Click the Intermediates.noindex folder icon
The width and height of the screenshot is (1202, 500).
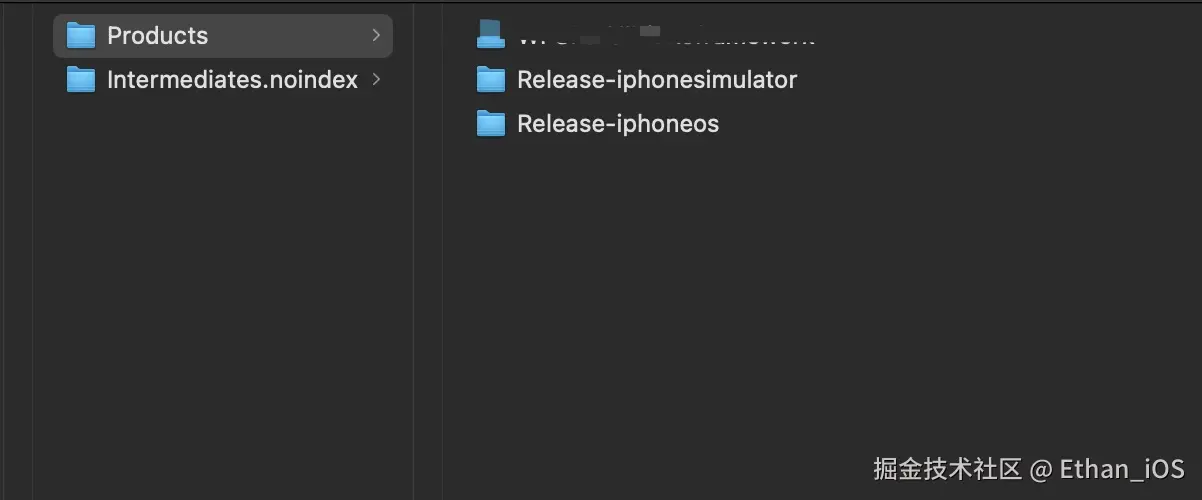coord(80,80)
